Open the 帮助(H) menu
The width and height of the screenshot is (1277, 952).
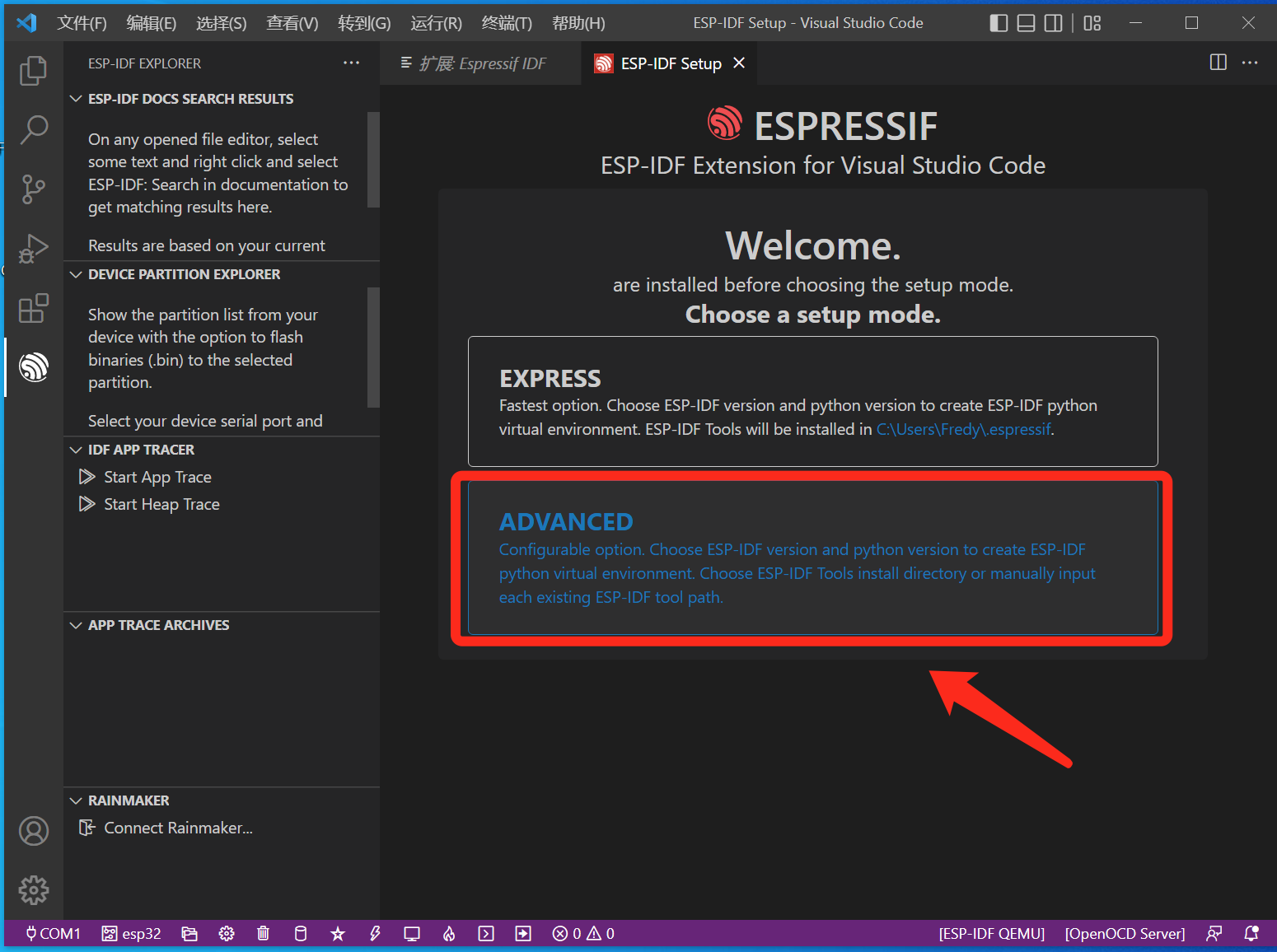[578, 23]
